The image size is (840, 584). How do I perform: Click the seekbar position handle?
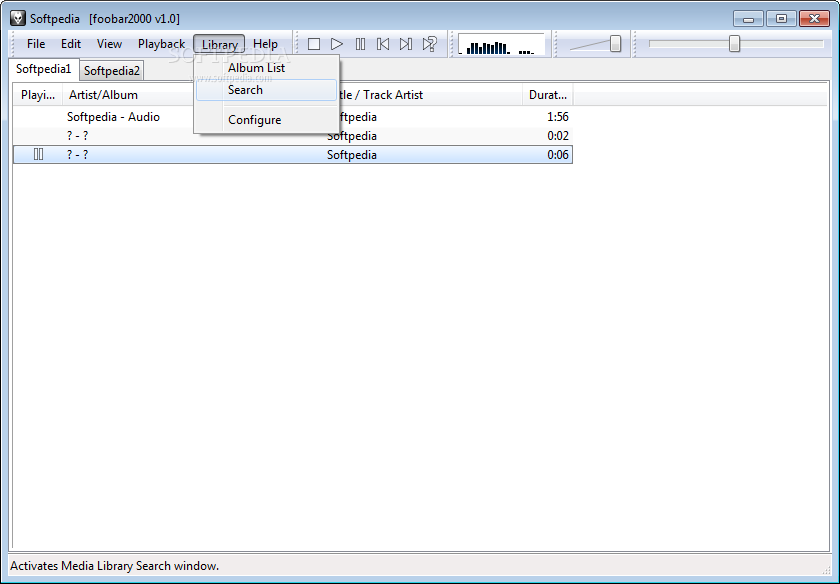point(734,44)
